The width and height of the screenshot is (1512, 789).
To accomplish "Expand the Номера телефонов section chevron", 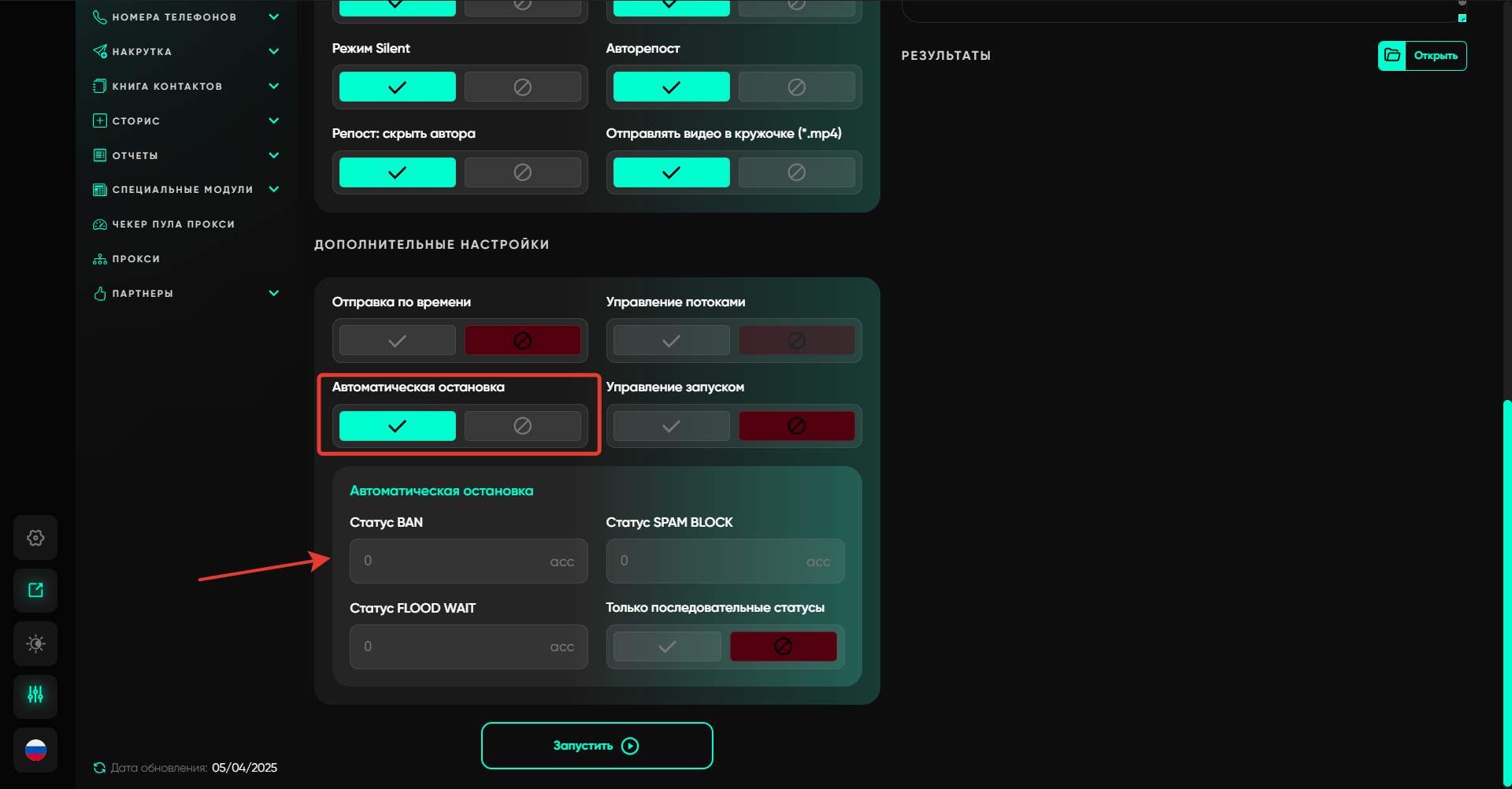I will 274,17.
